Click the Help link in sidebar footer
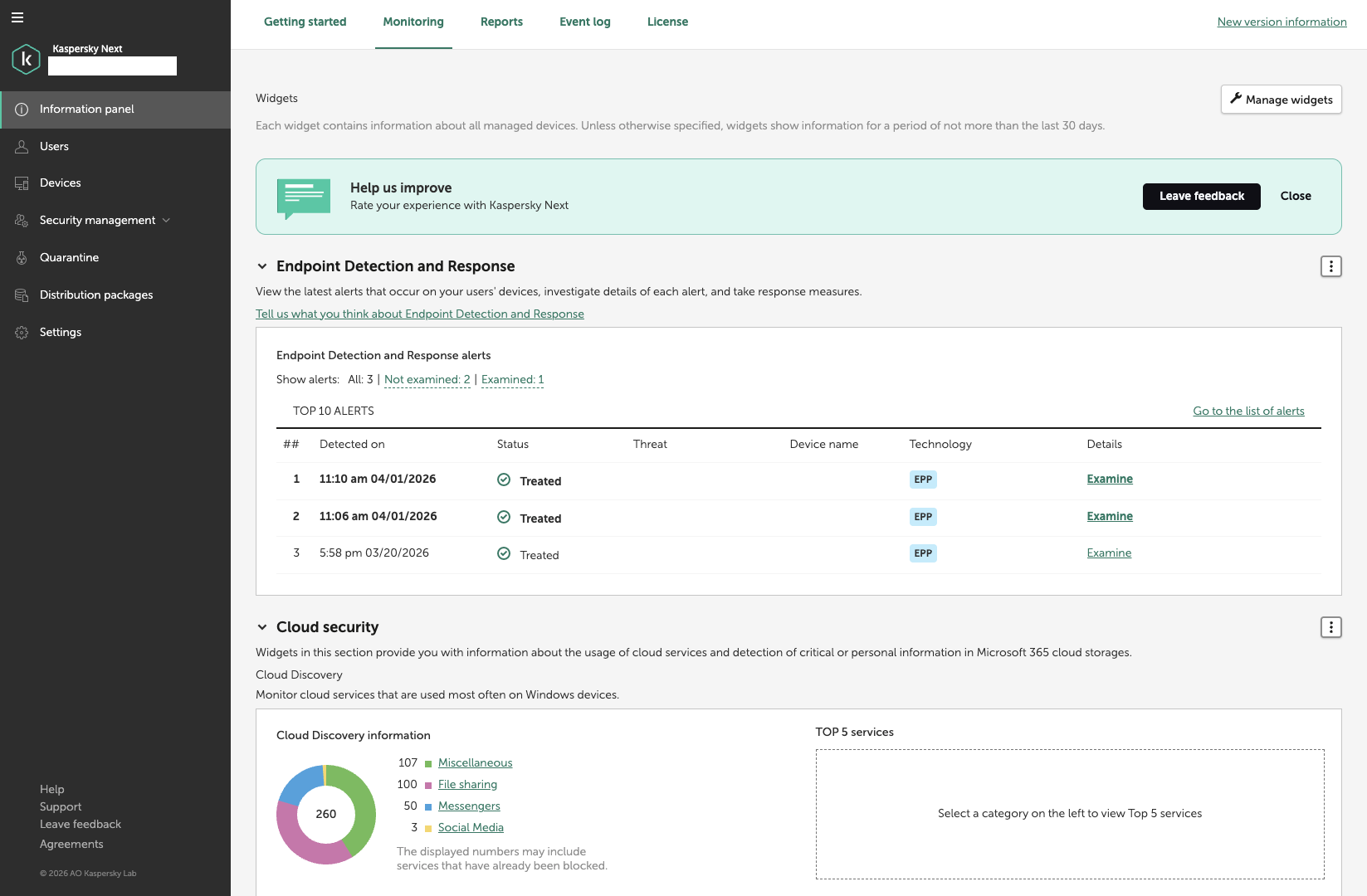Viewport: 1367px width, 896px height. click(52, 790)
